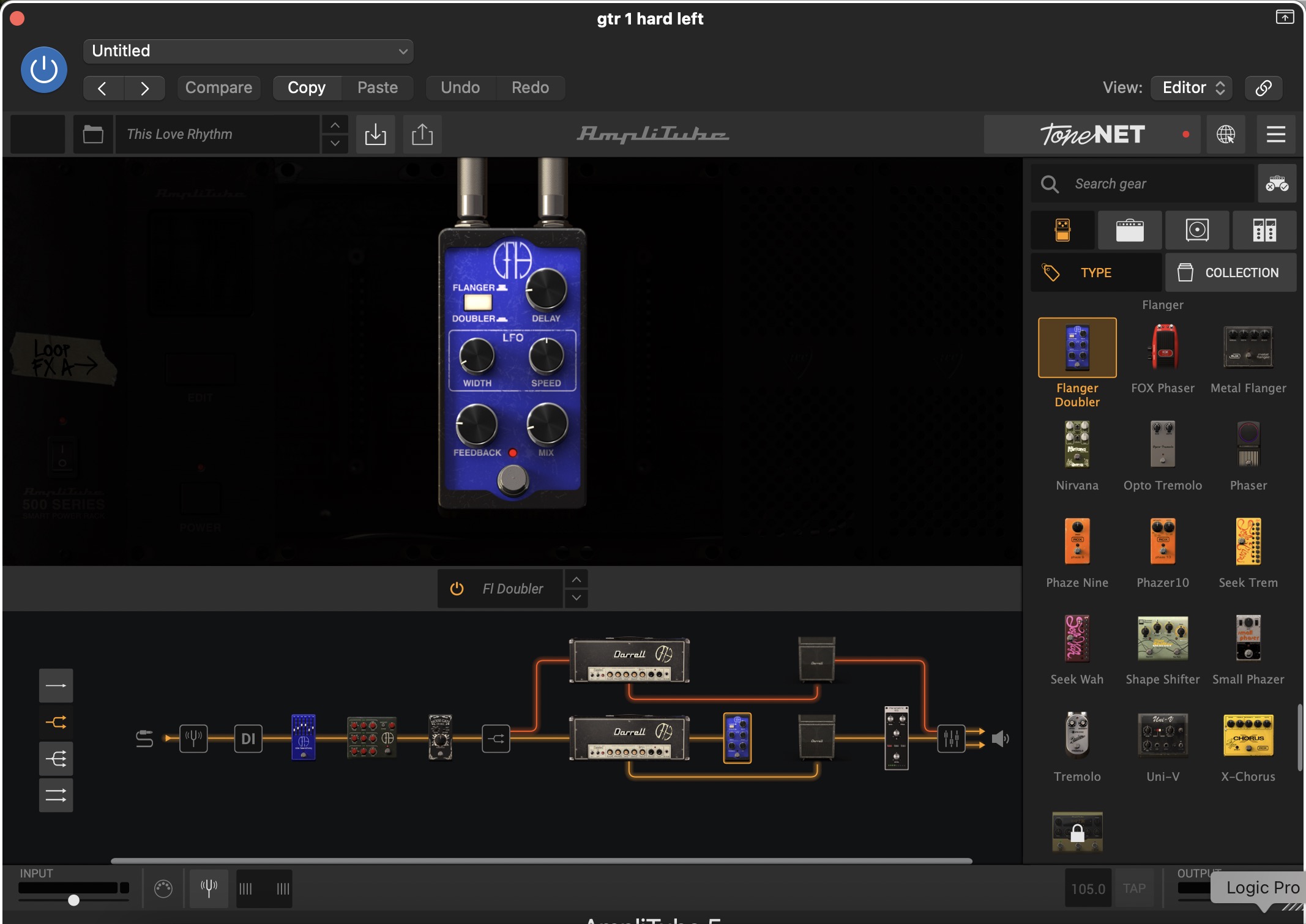Select the Small Phazer pedal
The height and width of the screenshot is (924, 1306).
pos(1248,638)
